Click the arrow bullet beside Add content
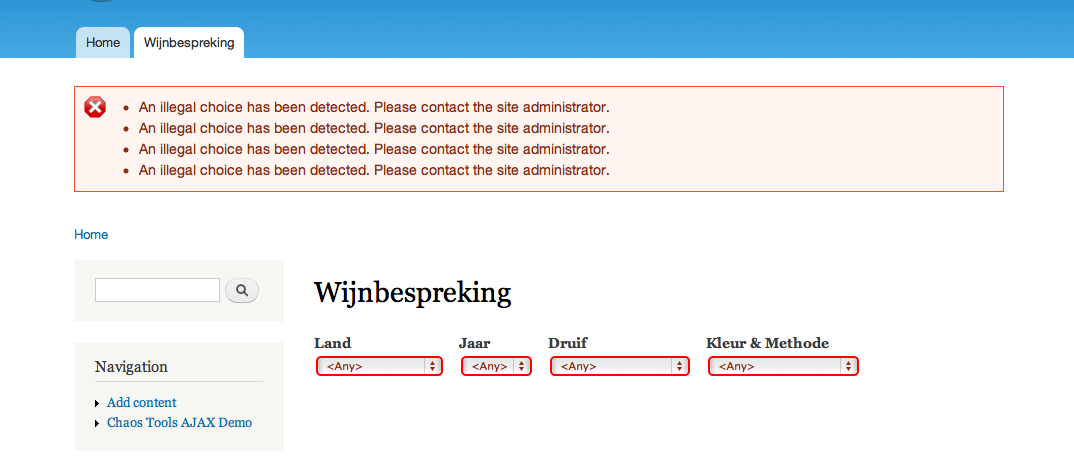Image resolution: width=1074 pixels, height=470 pixels. pos(97,404)
